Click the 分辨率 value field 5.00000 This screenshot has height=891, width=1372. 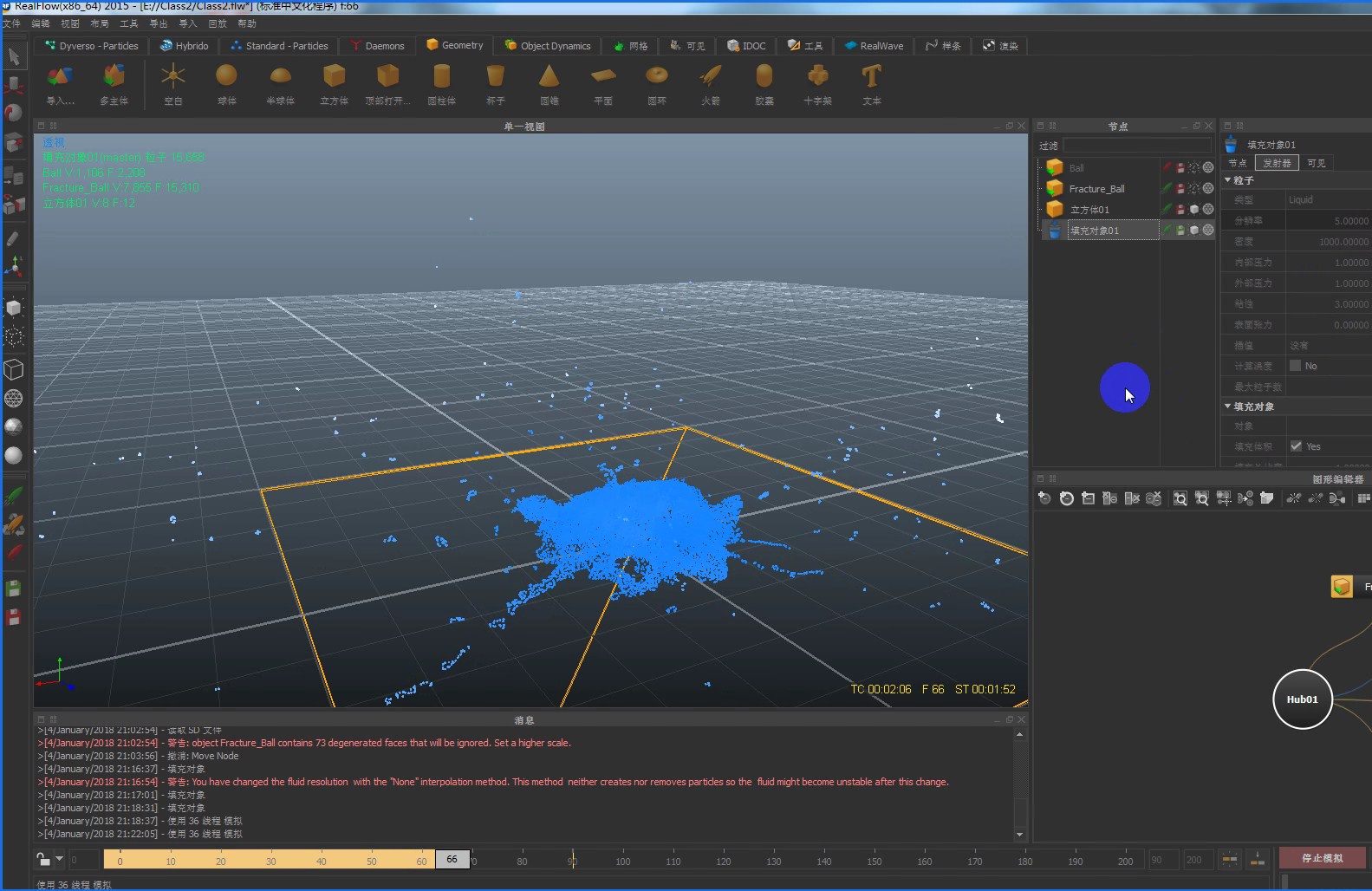coord(1329,221)
